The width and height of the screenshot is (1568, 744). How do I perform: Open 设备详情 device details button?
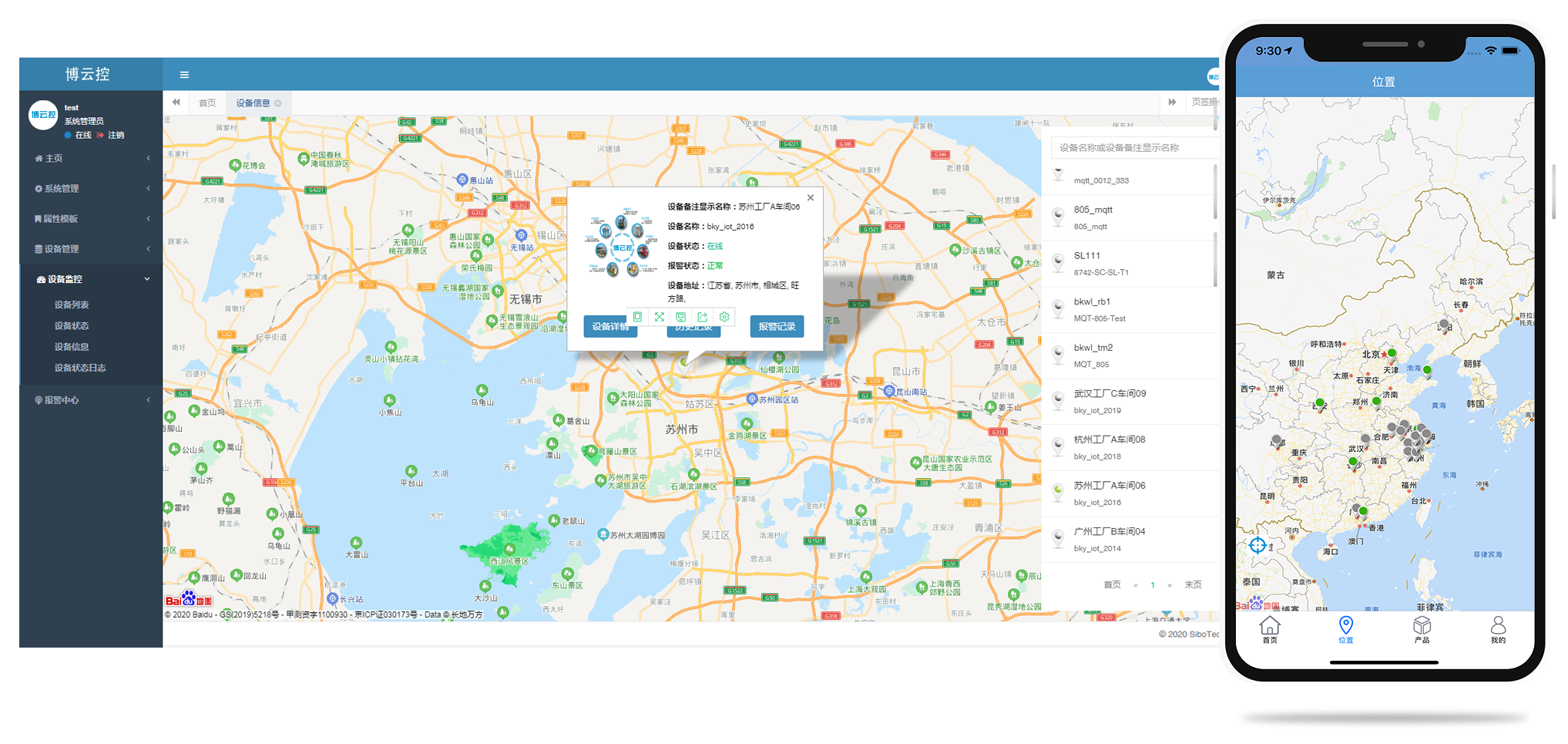610,327
